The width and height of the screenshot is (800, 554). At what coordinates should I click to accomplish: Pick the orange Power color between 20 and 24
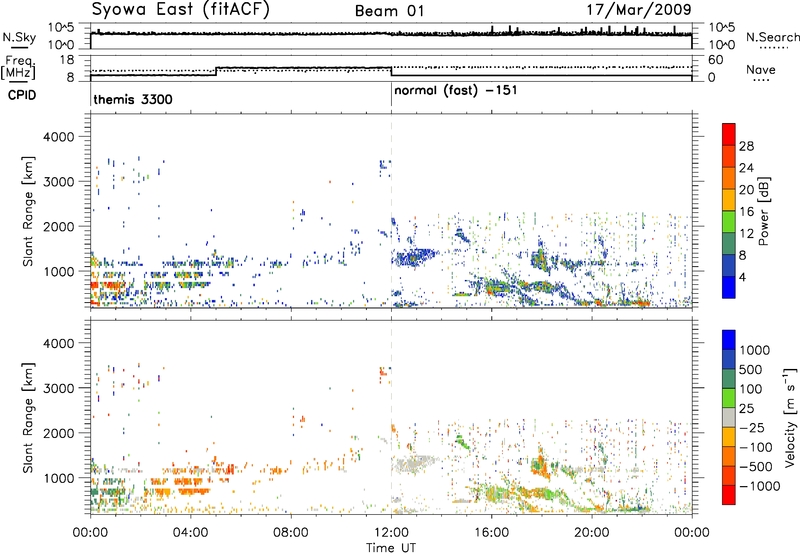coord(729,178)
